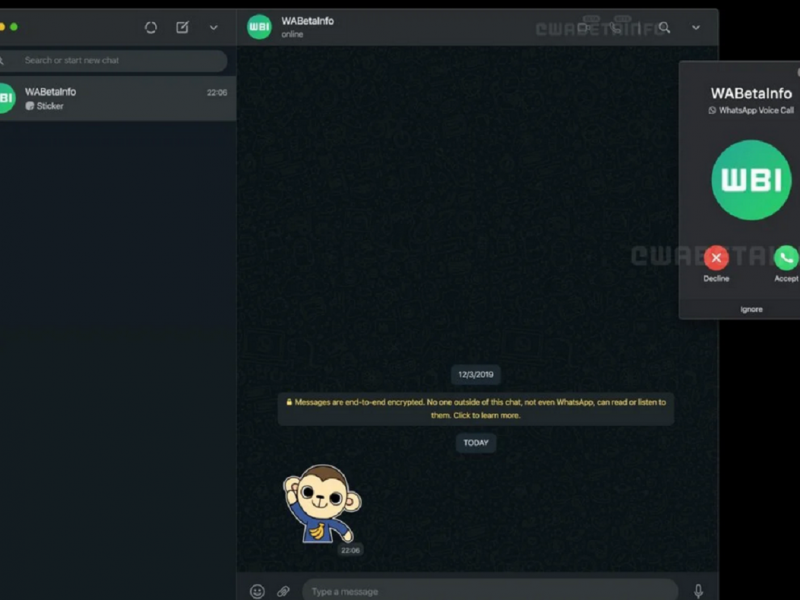Click the TODAY date badge
Screen dimensions: 800x600
click(476, 443)
